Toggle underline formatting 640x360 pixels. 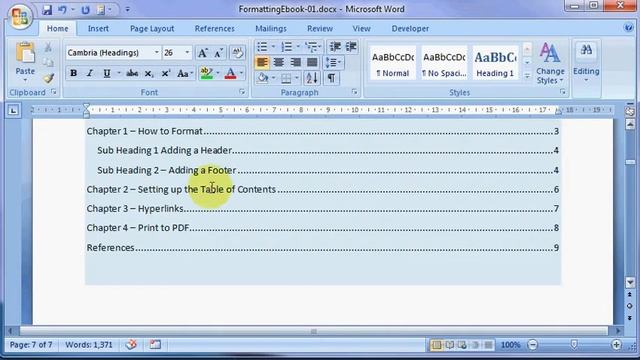pyautogui.click(x=107, y=73)
